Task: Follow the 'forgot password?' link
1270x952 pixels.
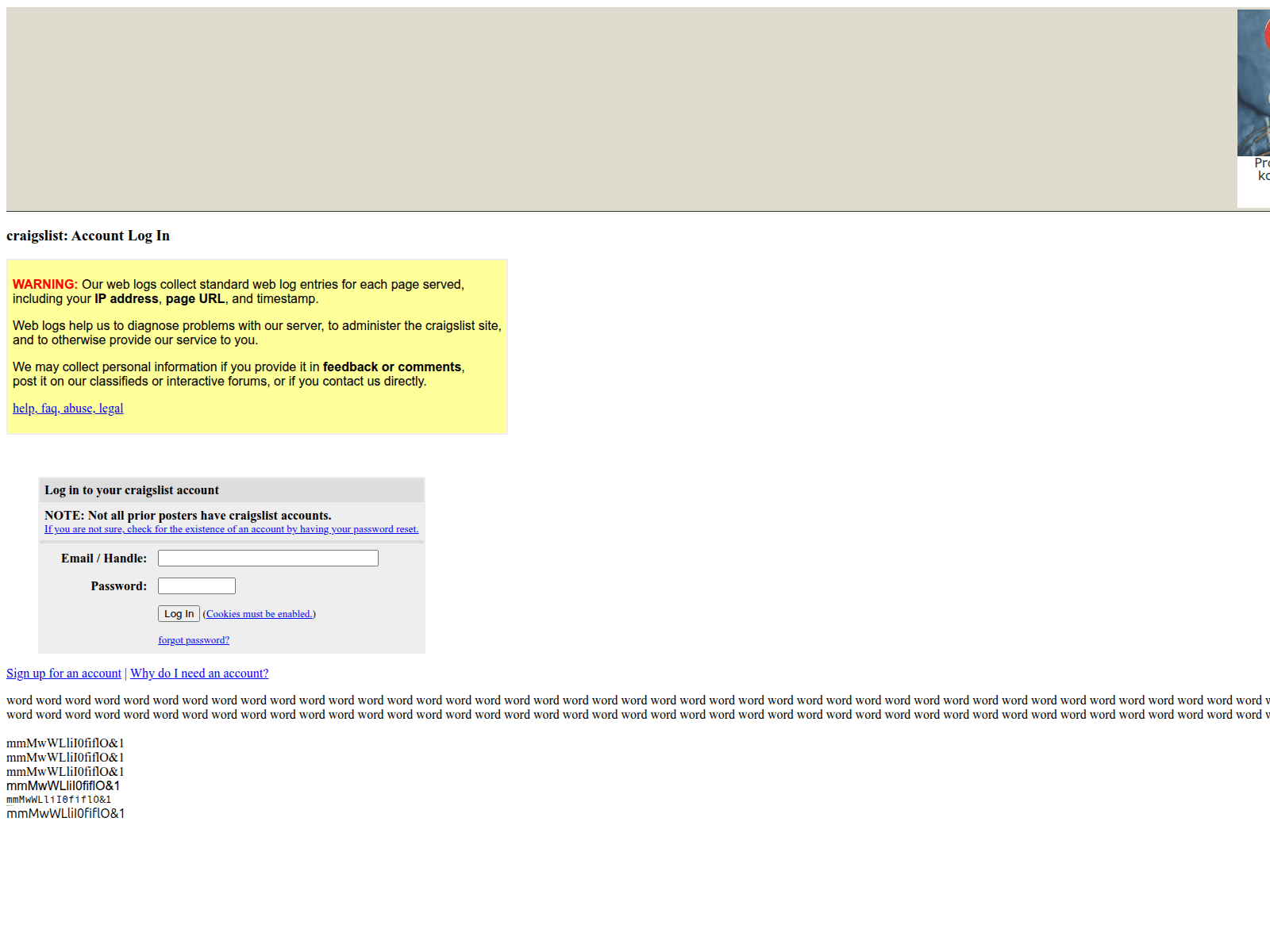Action: click(x=194, y=640)
